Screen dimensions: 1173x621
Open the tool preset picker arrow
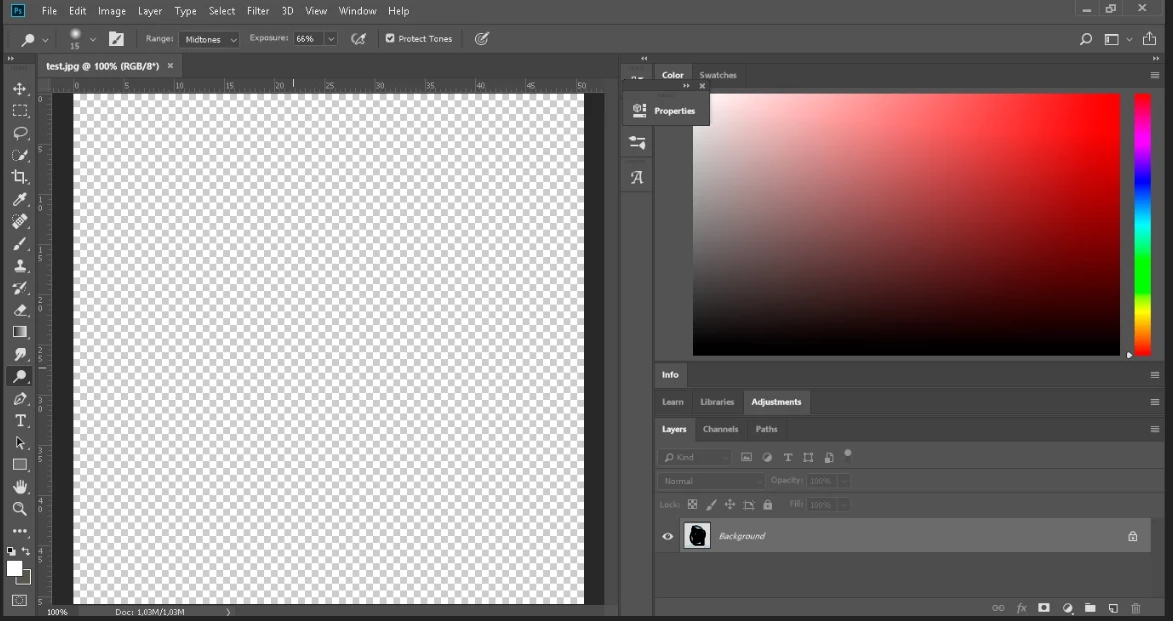(x=45, y=40)
